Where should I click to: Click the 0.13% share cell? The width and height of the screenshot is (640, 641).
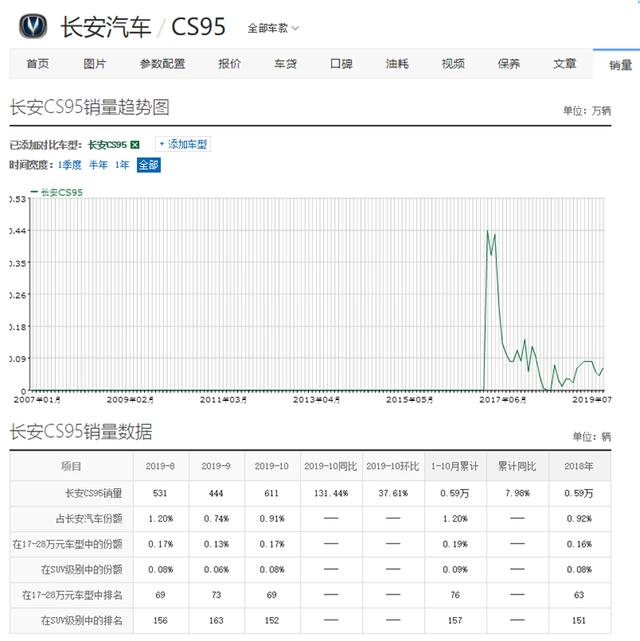[x=216, y=544]
